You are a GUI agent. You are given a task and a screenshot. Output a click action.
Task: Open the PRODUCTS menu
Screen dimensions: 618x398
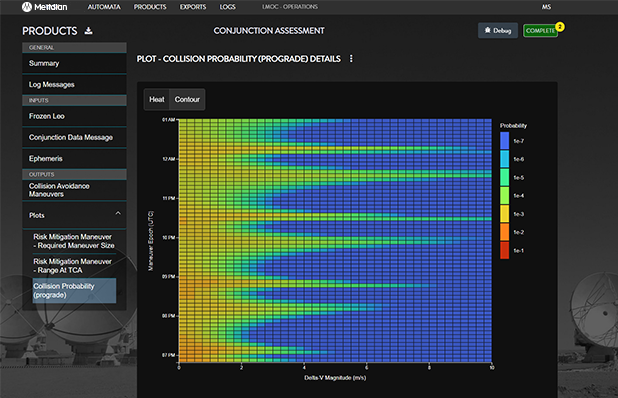150,7
